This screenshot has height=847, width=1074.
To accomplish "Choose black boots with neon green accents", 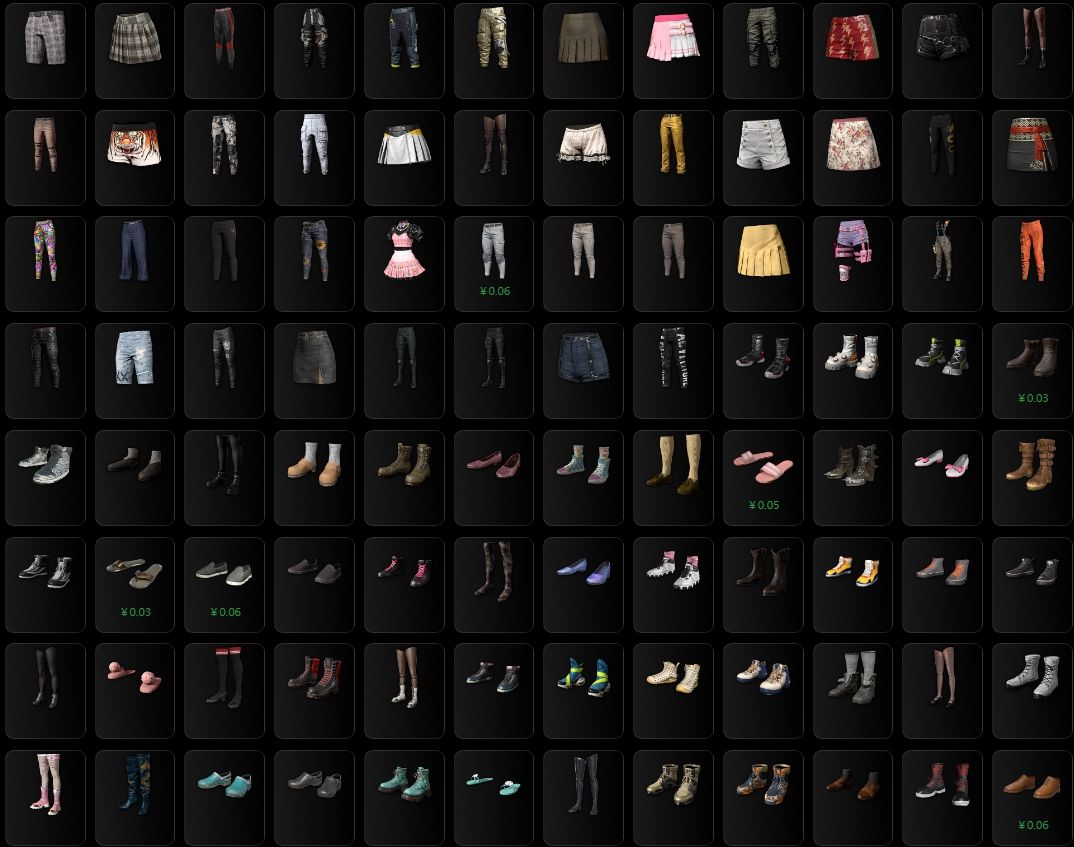I will [942, 356].
